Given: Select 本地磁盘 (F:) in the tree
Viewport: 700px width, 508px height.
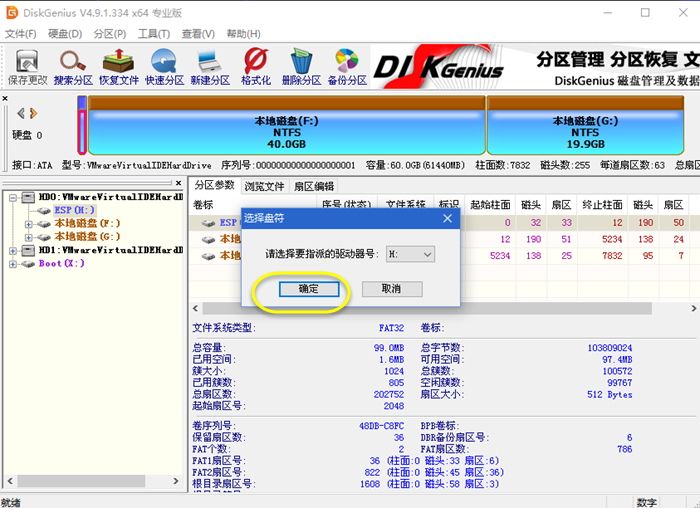Looking at the screenshot, I should tap(87, 223).
